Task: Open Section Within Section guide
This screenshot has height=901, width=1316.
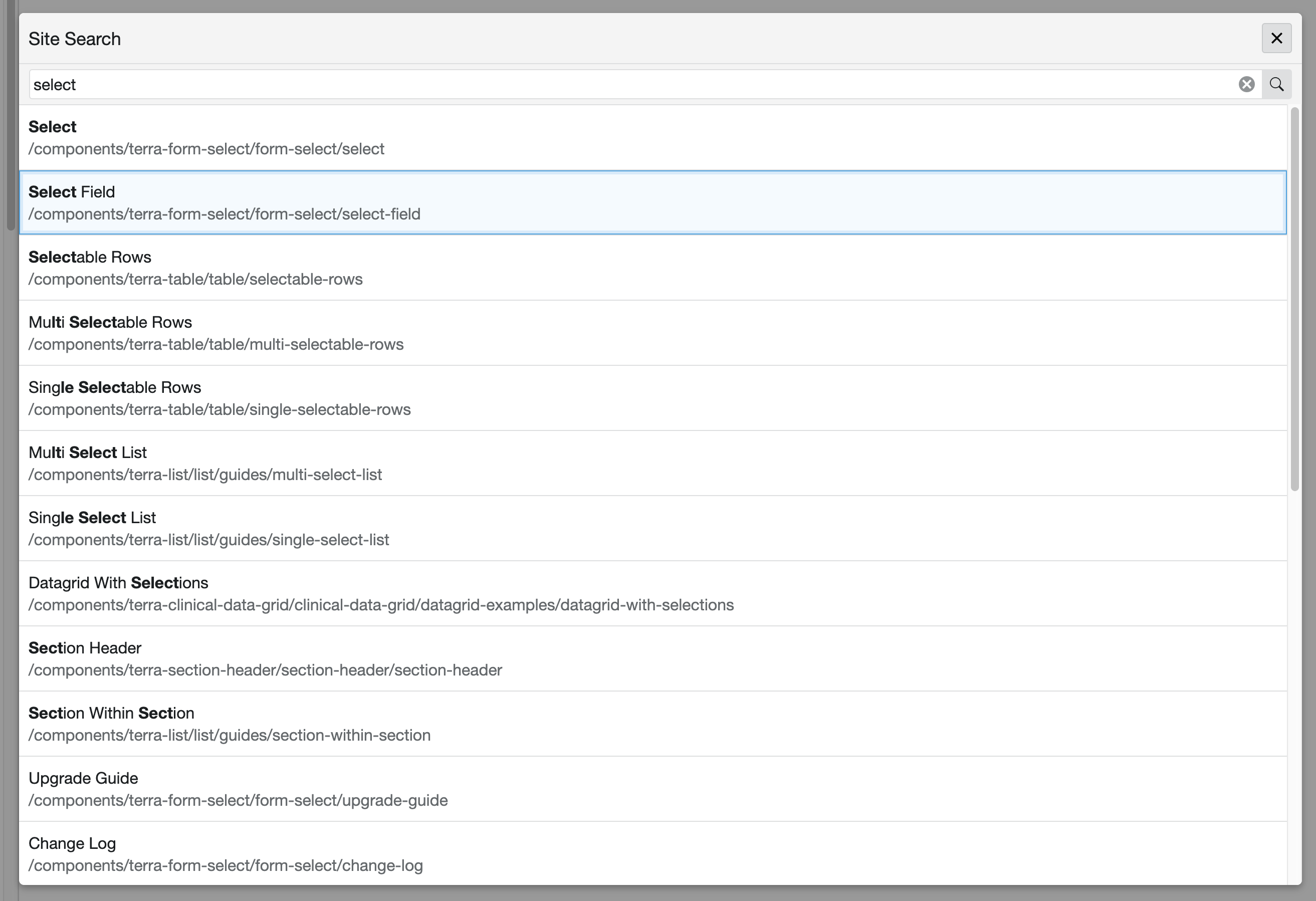Action: pos(230,724)
